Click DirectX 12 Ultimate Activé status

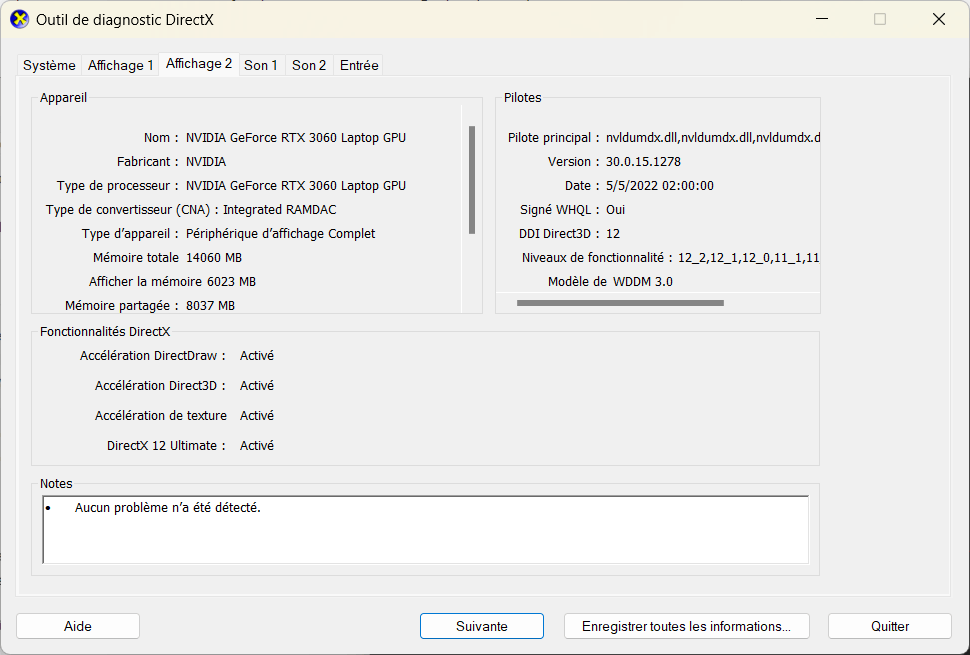257,446
